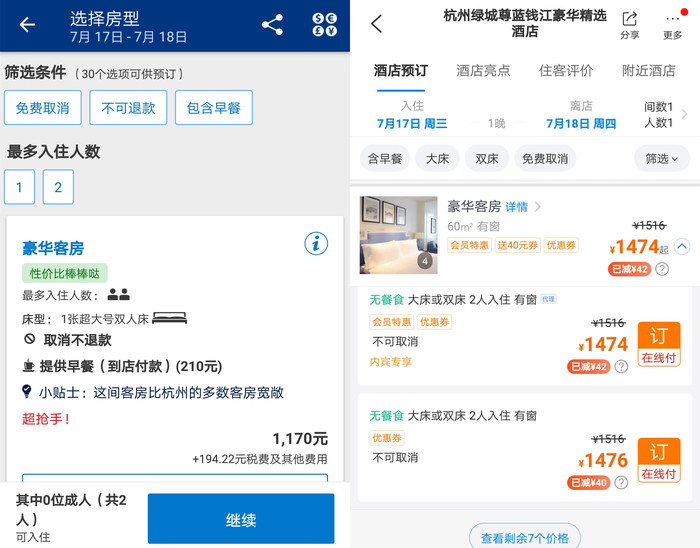Open the currency switch icon

click(x=325, y=25)
